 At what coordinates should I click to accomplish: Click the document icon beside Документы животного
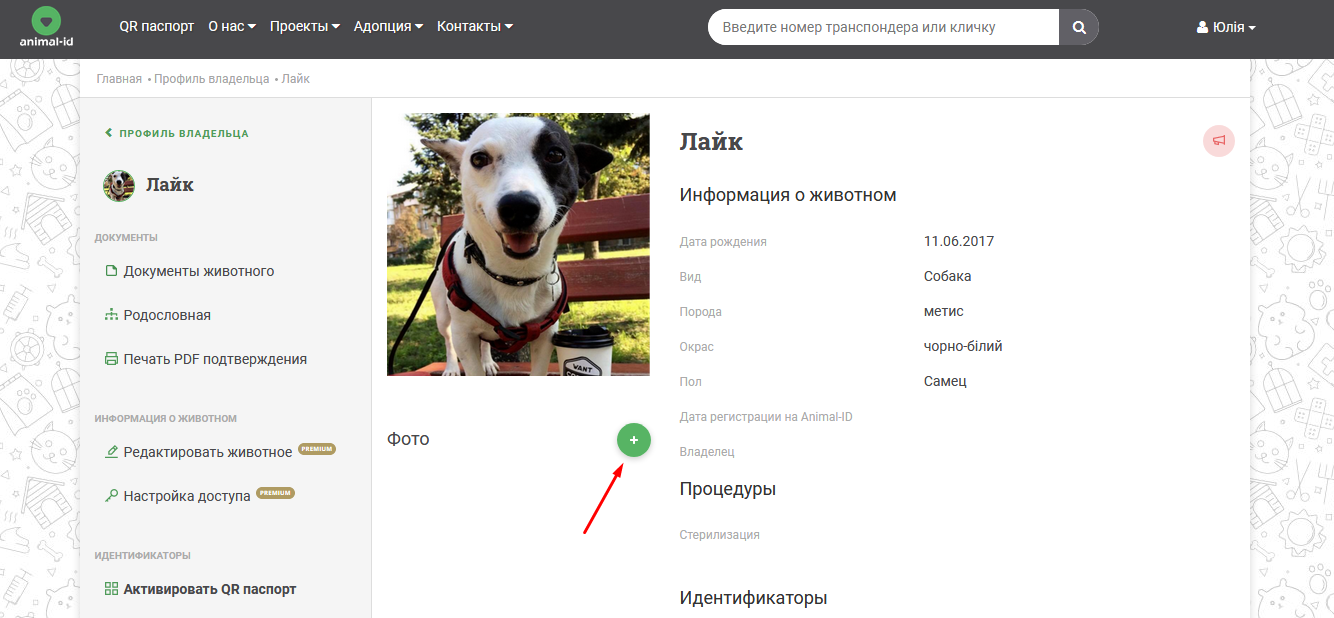111,271
